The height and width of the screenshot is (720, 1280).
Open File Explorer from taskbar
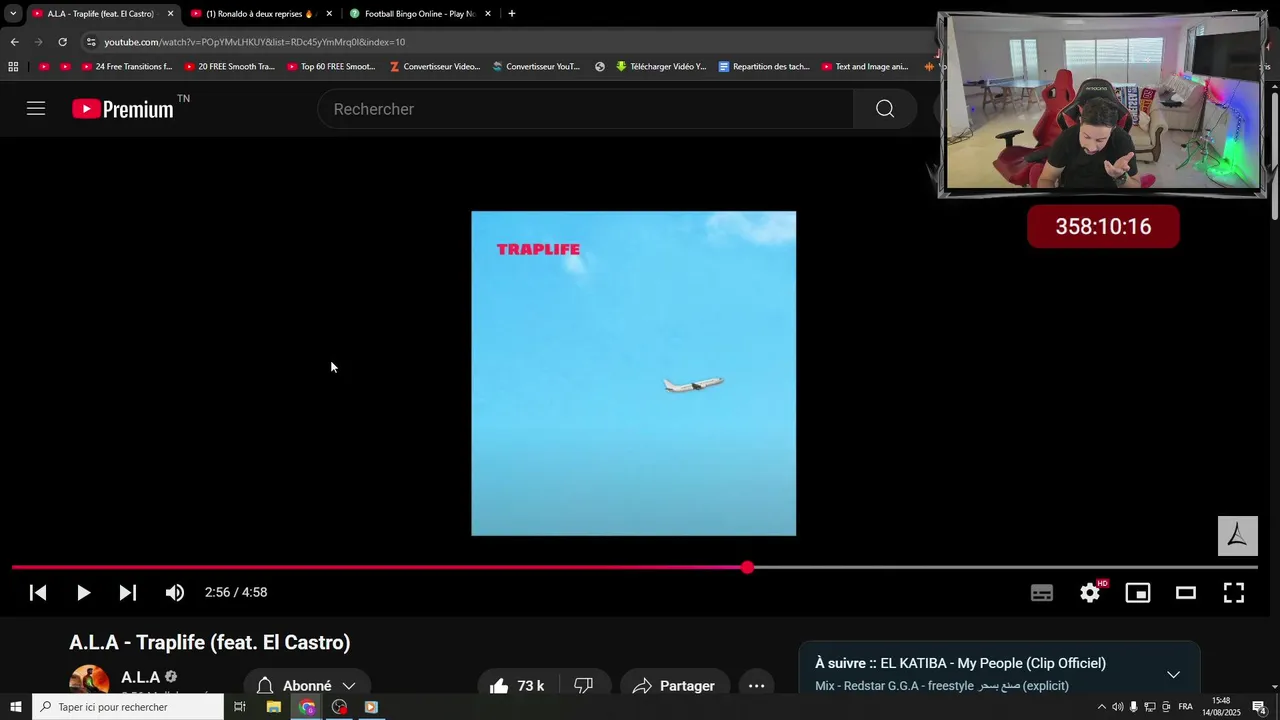pos(273,707)
